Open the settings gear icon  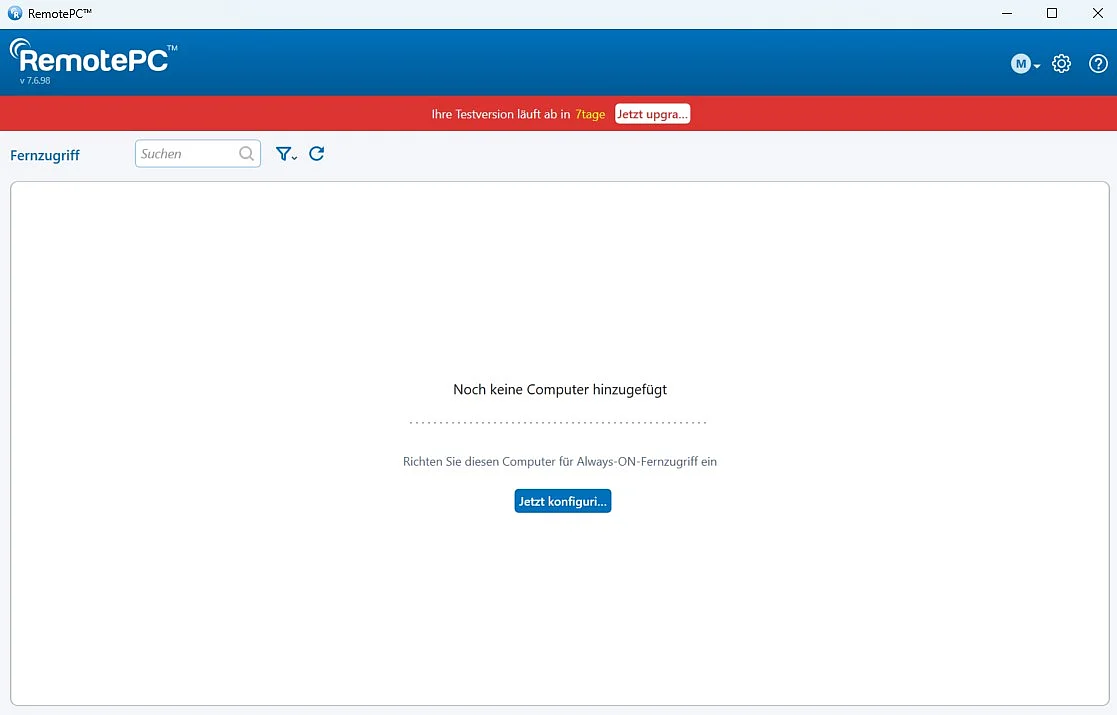pyautogui.click(x=1061, y=63)
